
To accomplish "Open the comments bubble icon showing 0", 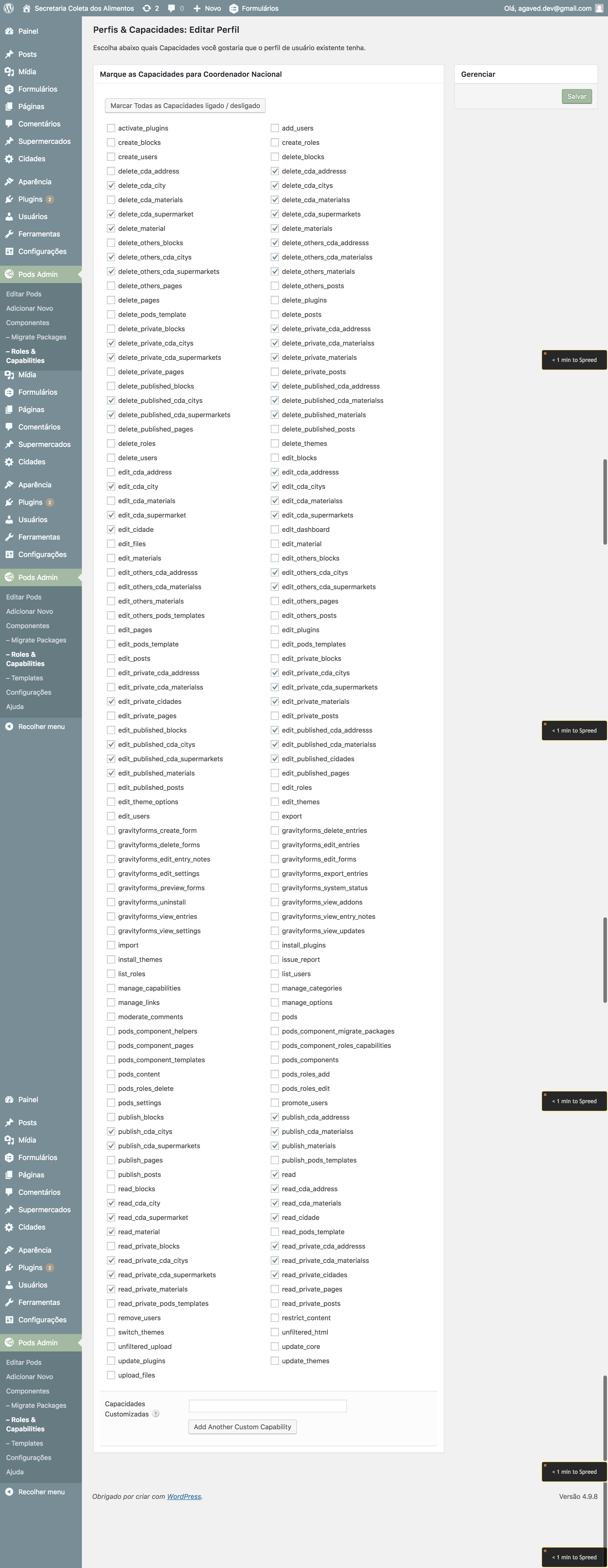I will [172, 8].
